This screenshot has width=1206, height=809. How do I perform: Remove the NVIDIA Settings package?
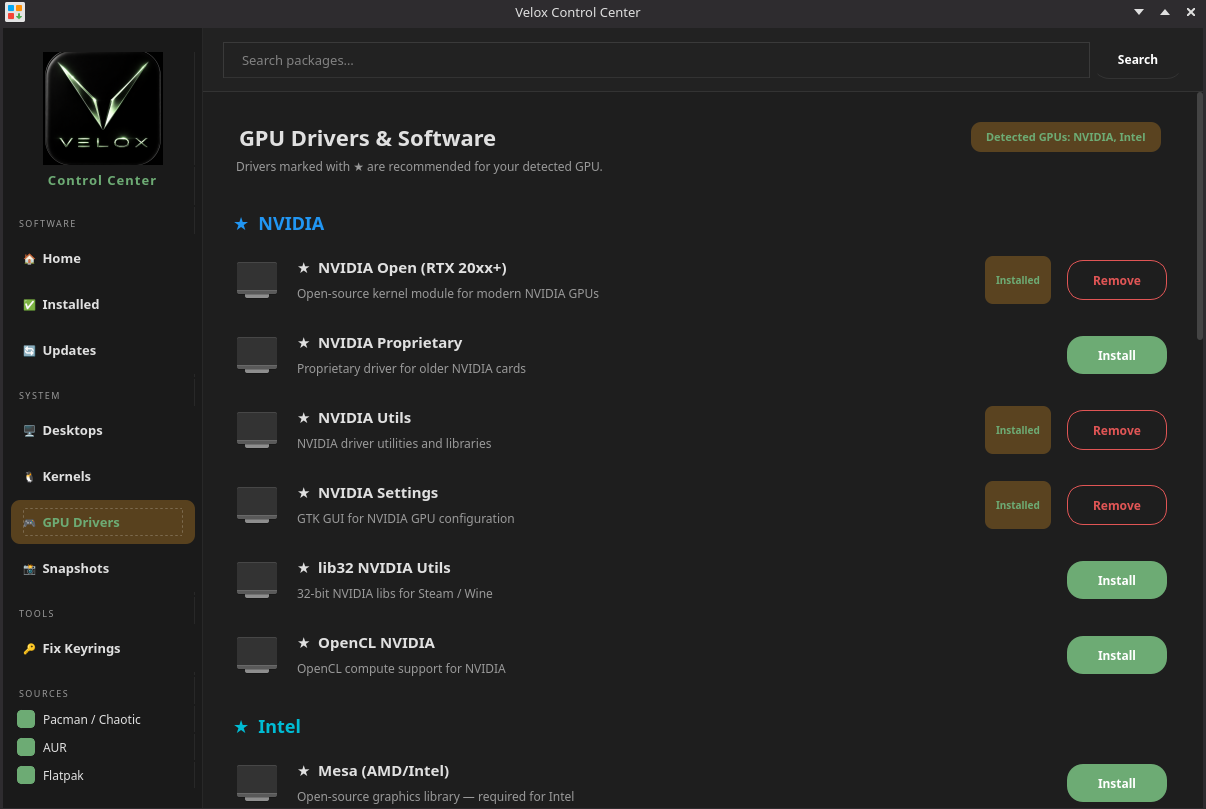coord(1117,505)
